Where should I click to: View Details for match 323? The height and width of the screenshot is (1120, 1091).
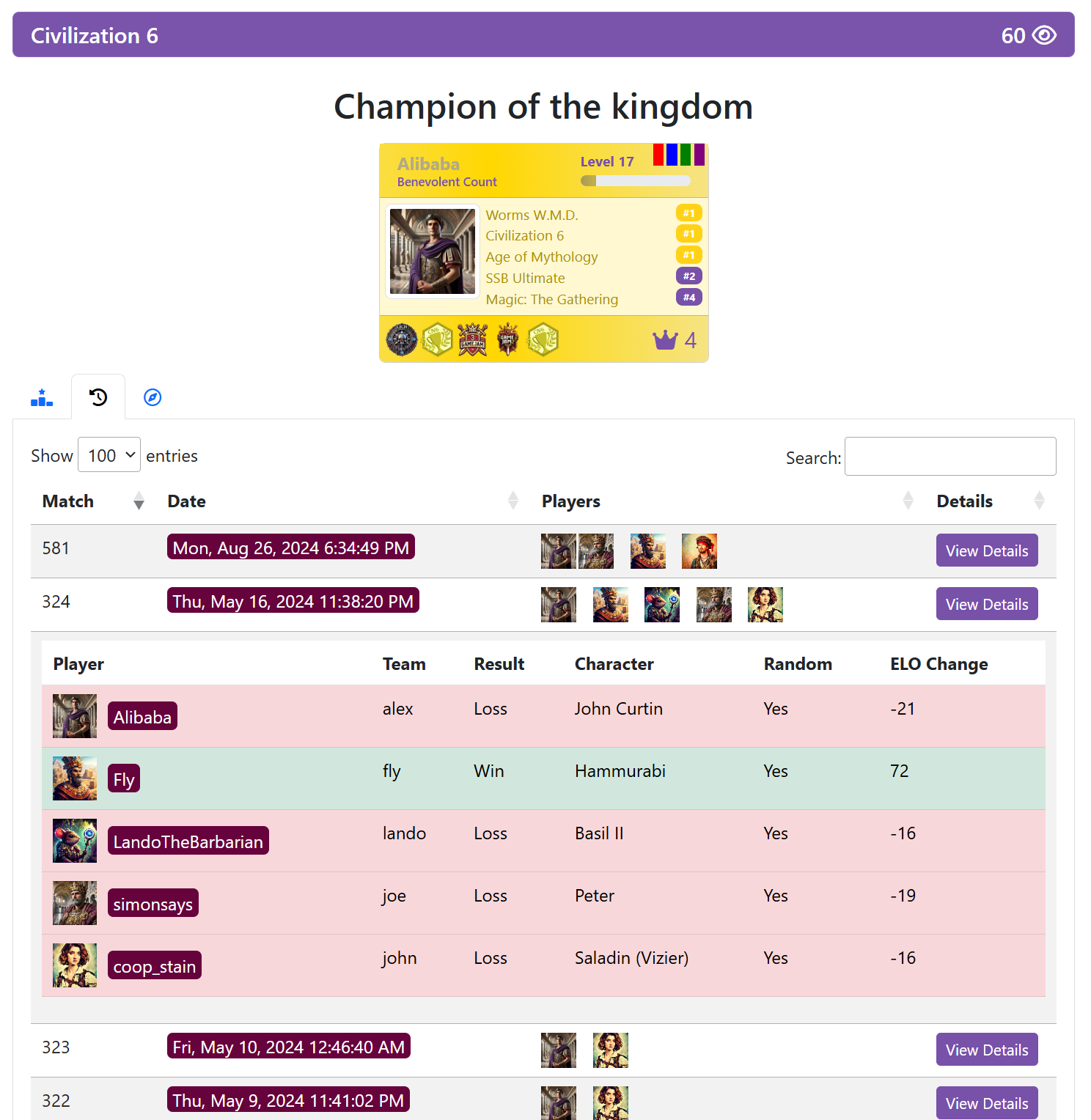click(987, 1050)
